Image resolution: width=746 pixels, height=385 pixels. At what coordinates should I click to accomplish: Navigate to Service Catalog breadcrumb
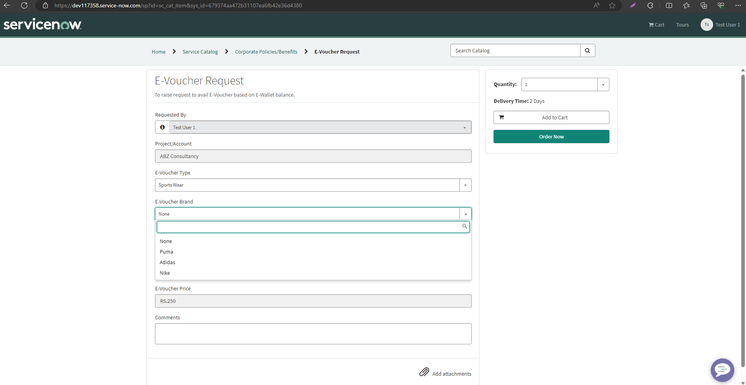200,51
